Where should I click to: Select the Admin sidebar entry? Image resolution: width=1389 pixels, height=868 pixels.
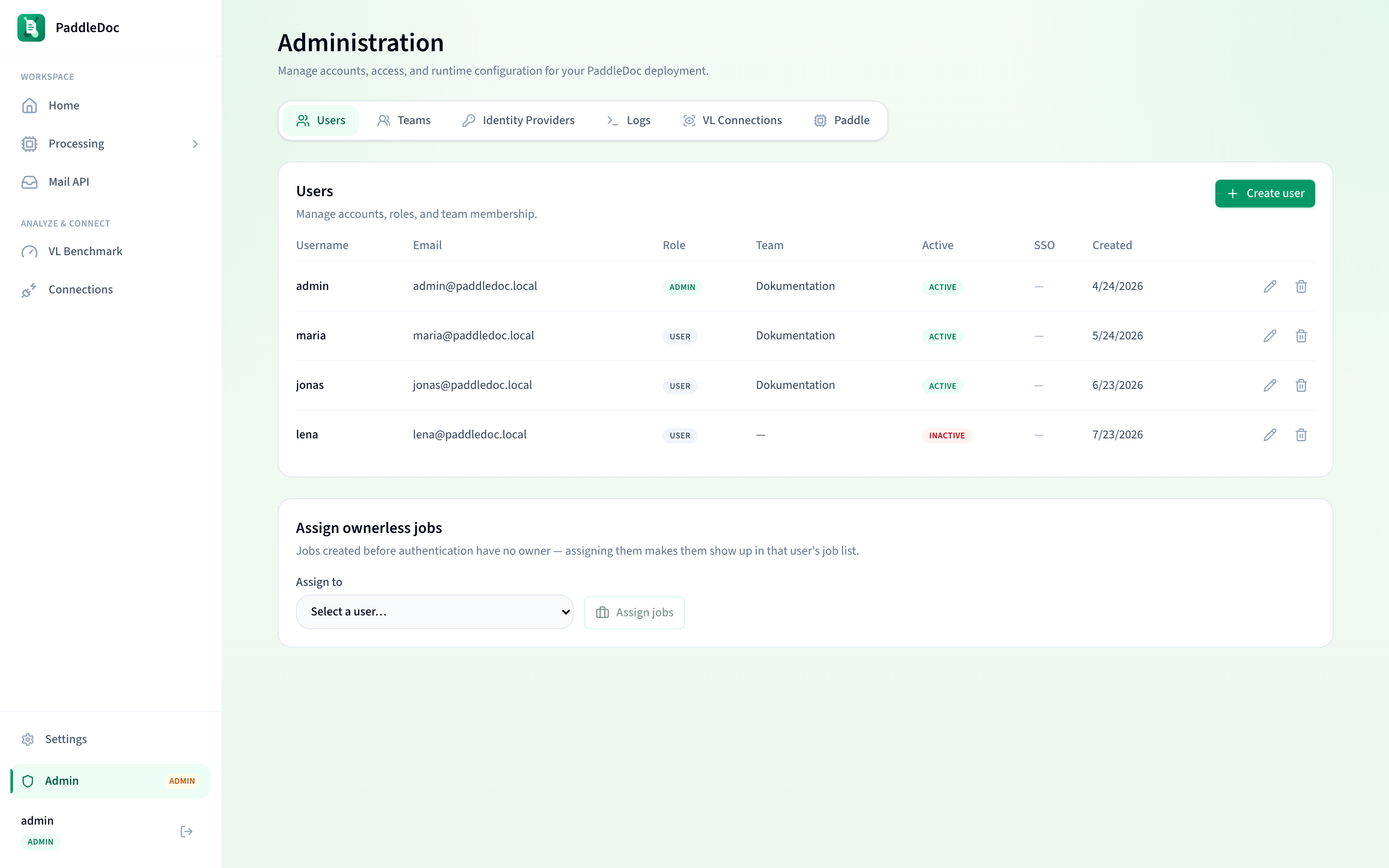pyautogui.click(x=111, y=781)
